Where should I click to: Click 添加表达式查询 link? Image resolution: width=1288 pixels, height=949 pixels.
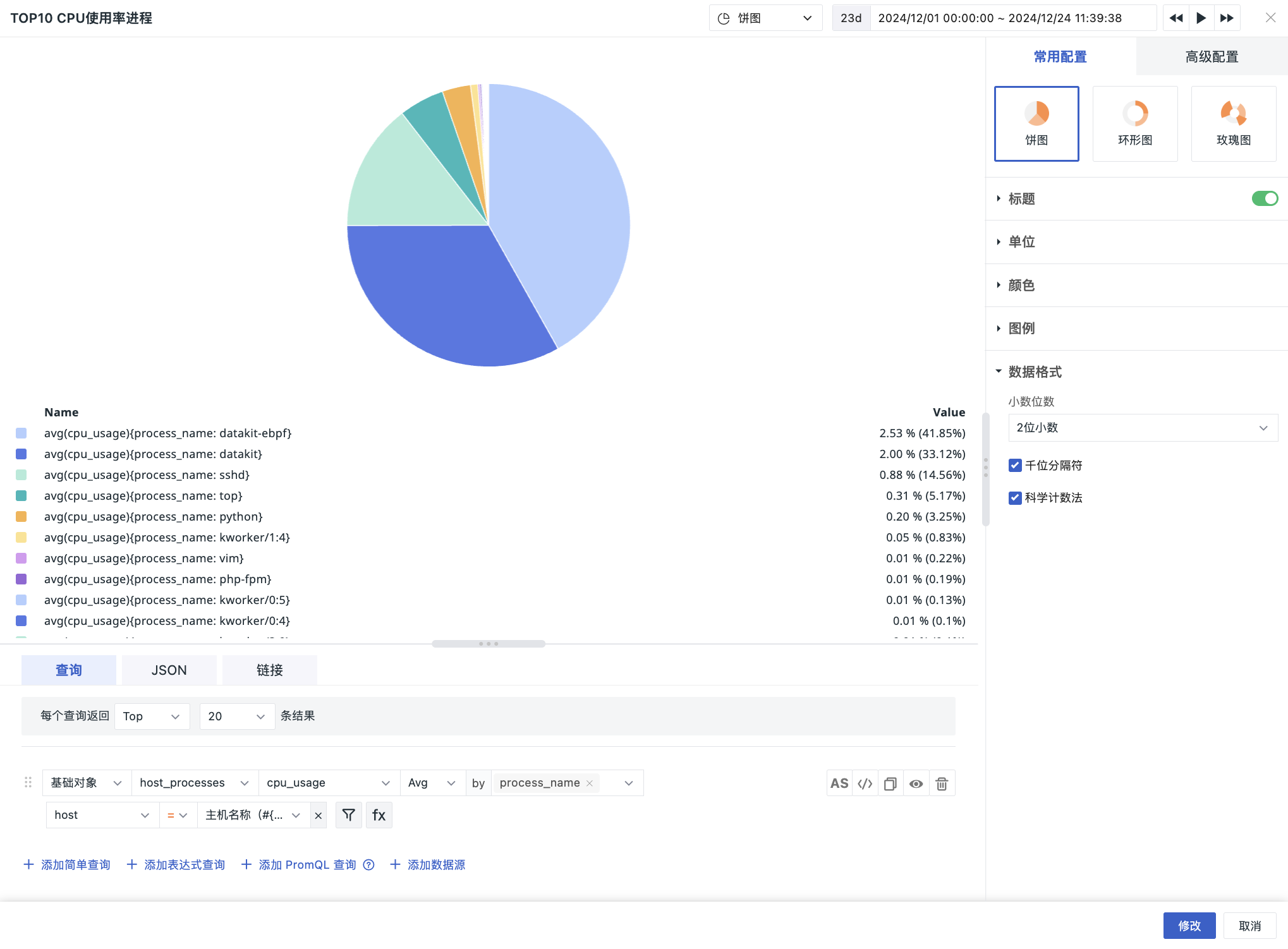176,865
